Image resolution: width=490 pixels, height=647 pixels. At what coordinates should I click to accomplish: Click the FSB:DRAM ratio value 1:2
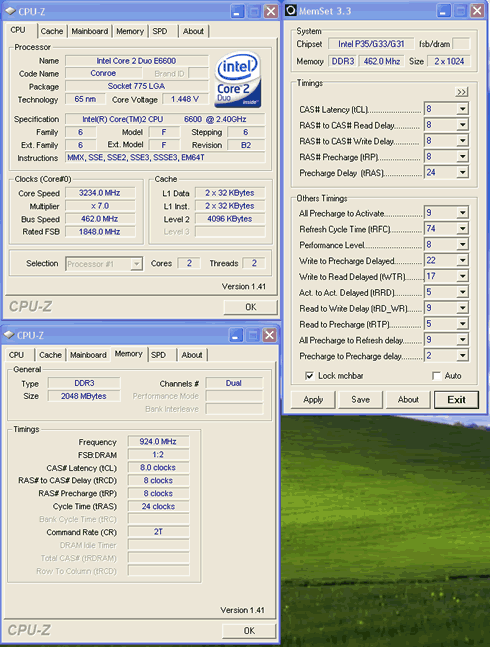[x=158, y=455]
